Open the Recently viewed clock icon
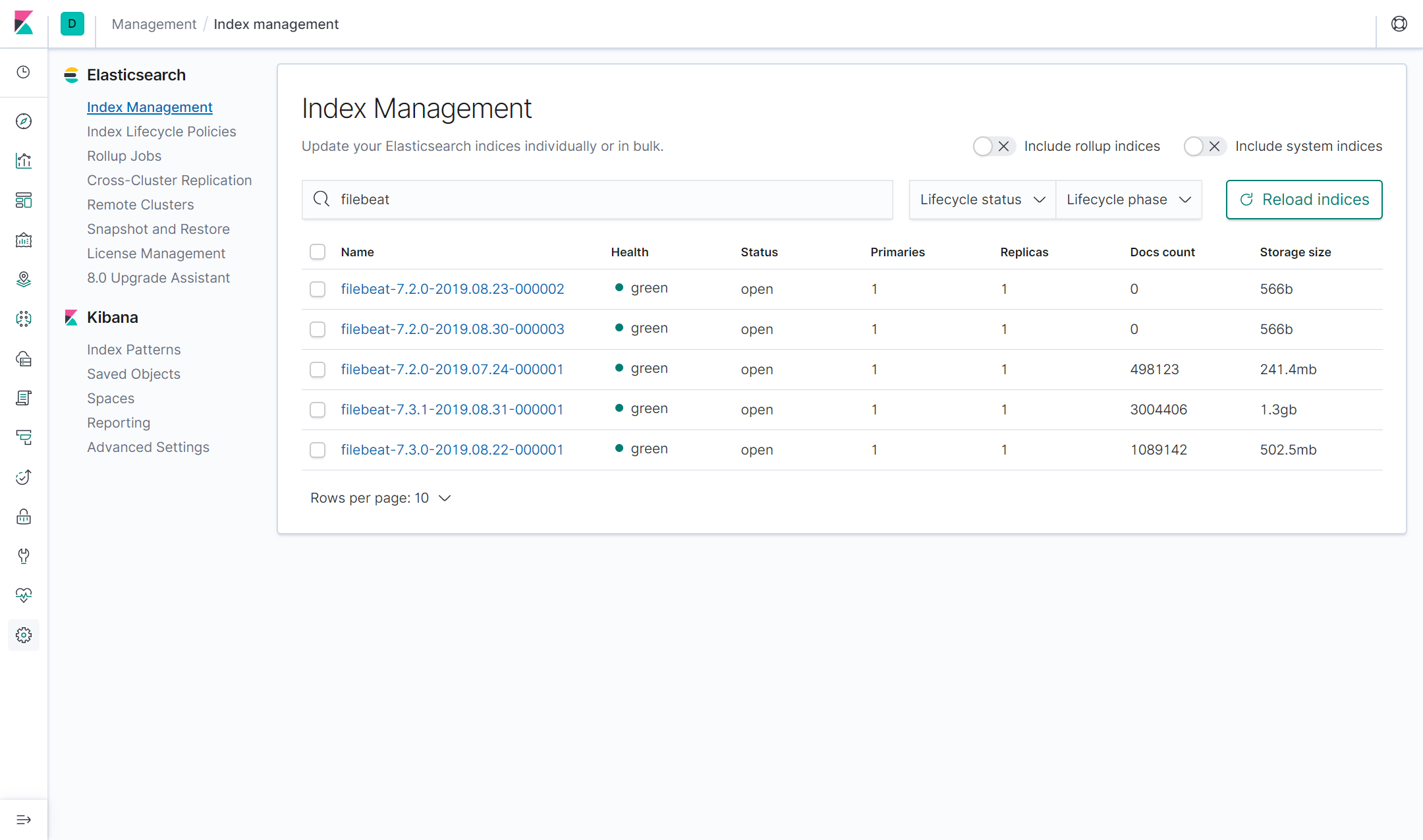The image size is (1423, 840). tap(24, 72)
